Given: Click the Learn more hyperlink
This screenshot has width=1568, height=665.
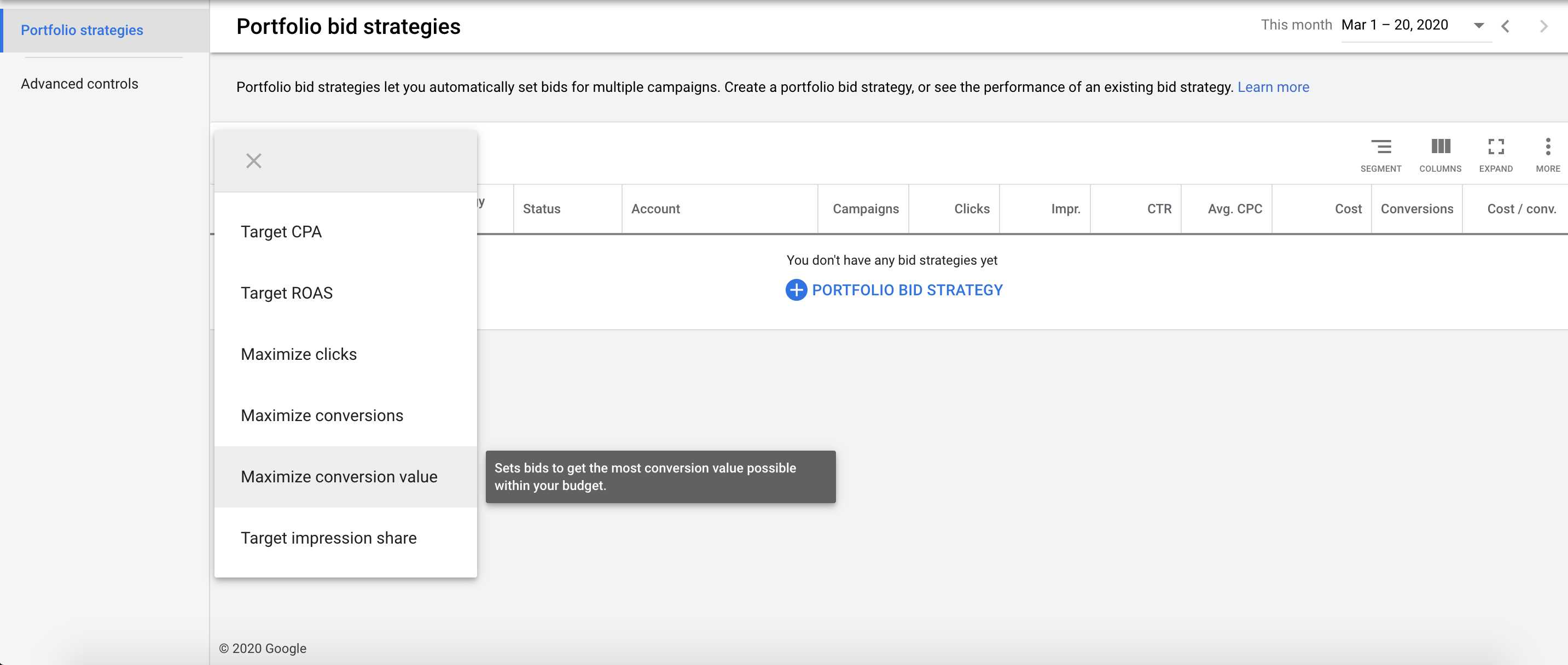Looking at the screenshot, I should point(1274,87).
